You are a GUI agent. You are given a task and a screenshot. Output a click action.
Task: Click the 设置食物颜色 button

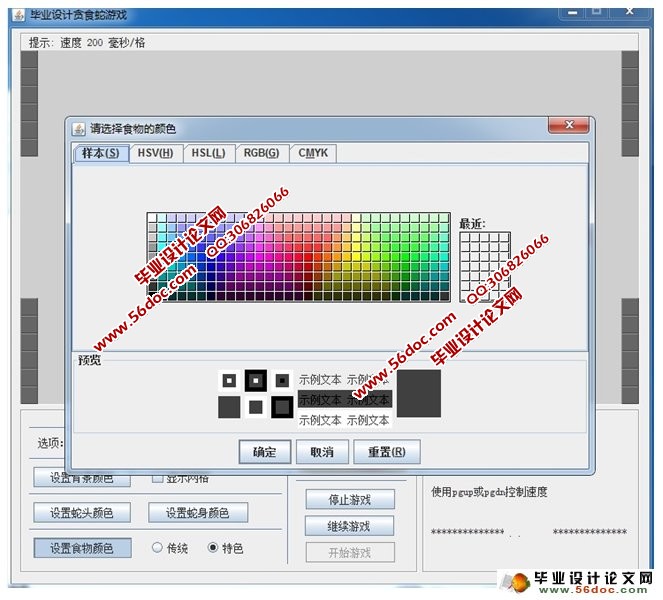point(82,548)
